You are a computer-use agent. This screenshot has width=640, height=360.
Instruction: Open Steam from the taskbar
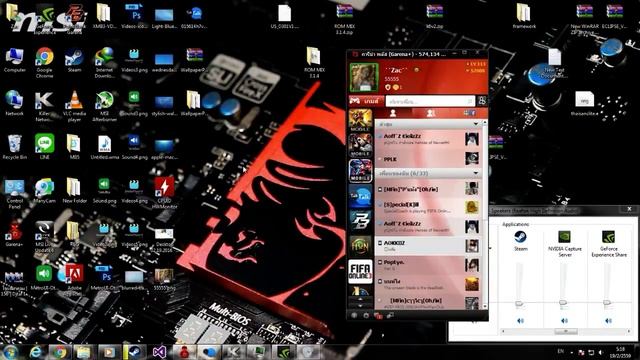[x=135, y=352]
